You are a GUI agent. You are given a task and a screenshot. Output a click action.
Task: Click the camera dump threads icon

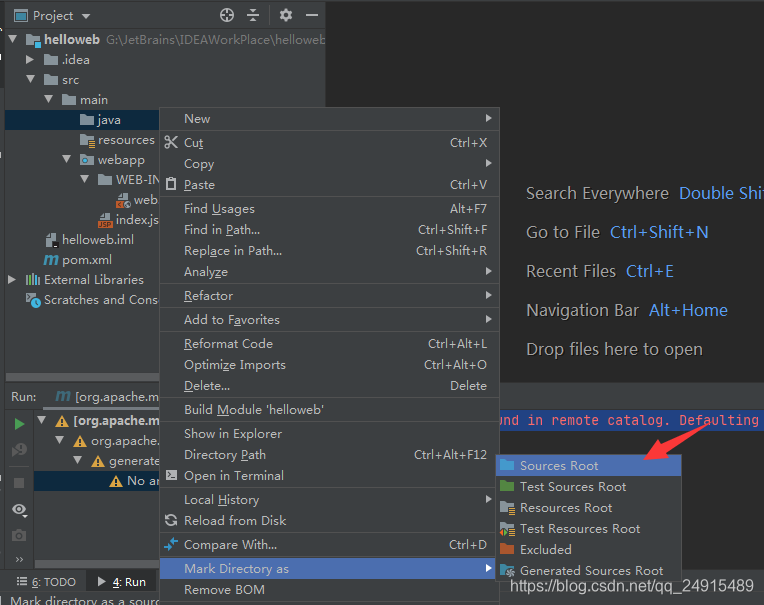(x=19, y=535)
